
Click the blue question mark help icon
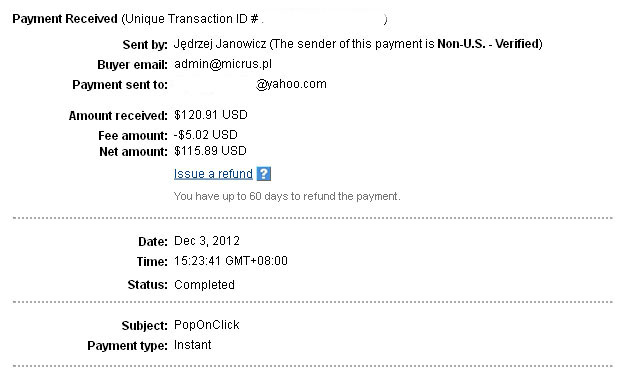[263, 174]
